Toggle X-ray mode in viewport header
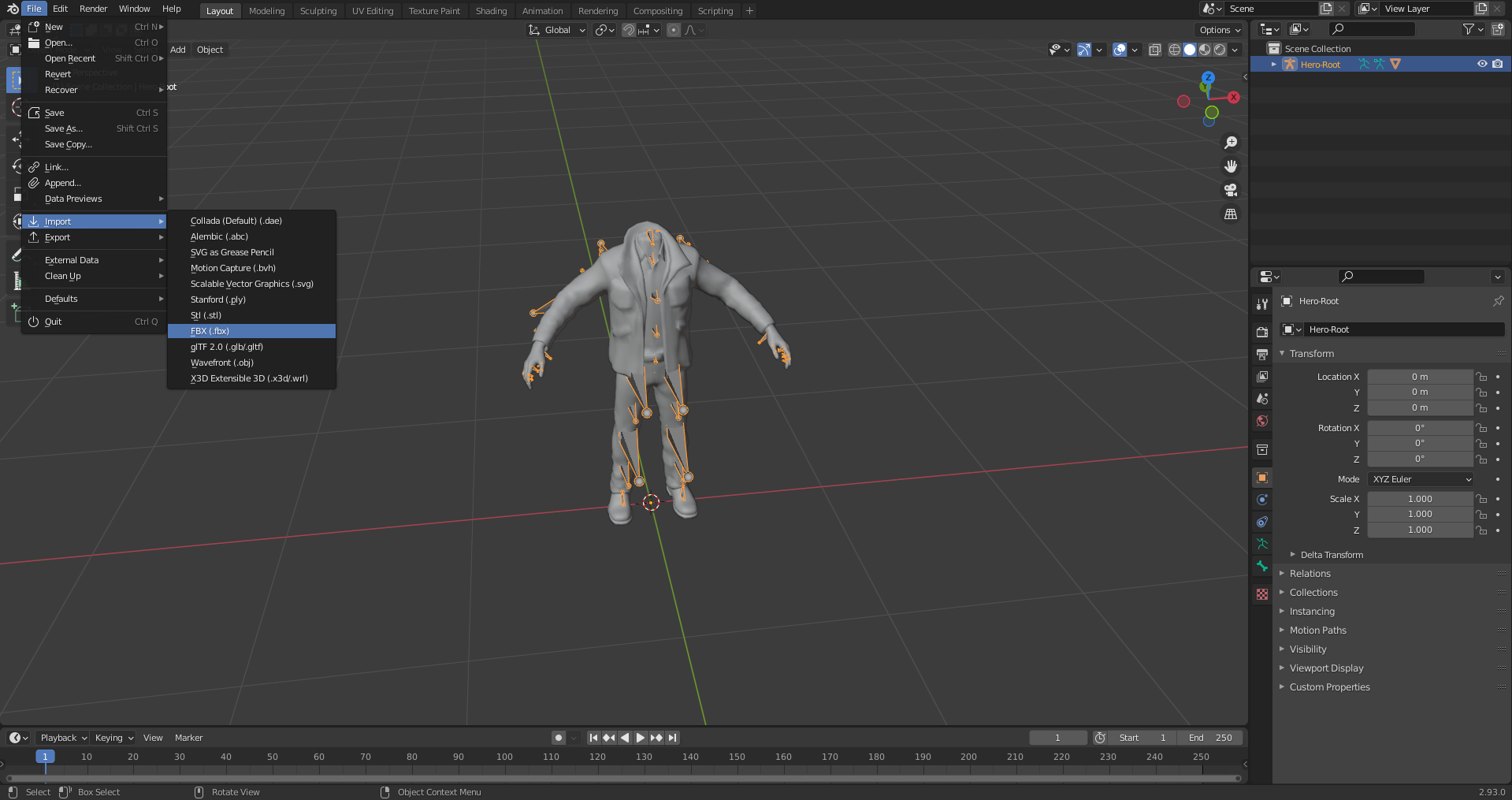Viewport: 1512px width, 800px height. click(1155, 50)
